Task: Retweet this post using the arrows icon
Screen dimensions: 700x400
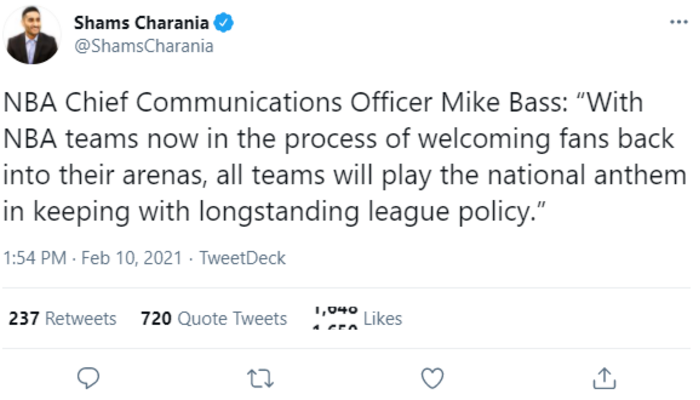Action: pyautogui.click(x=260, y=377)
